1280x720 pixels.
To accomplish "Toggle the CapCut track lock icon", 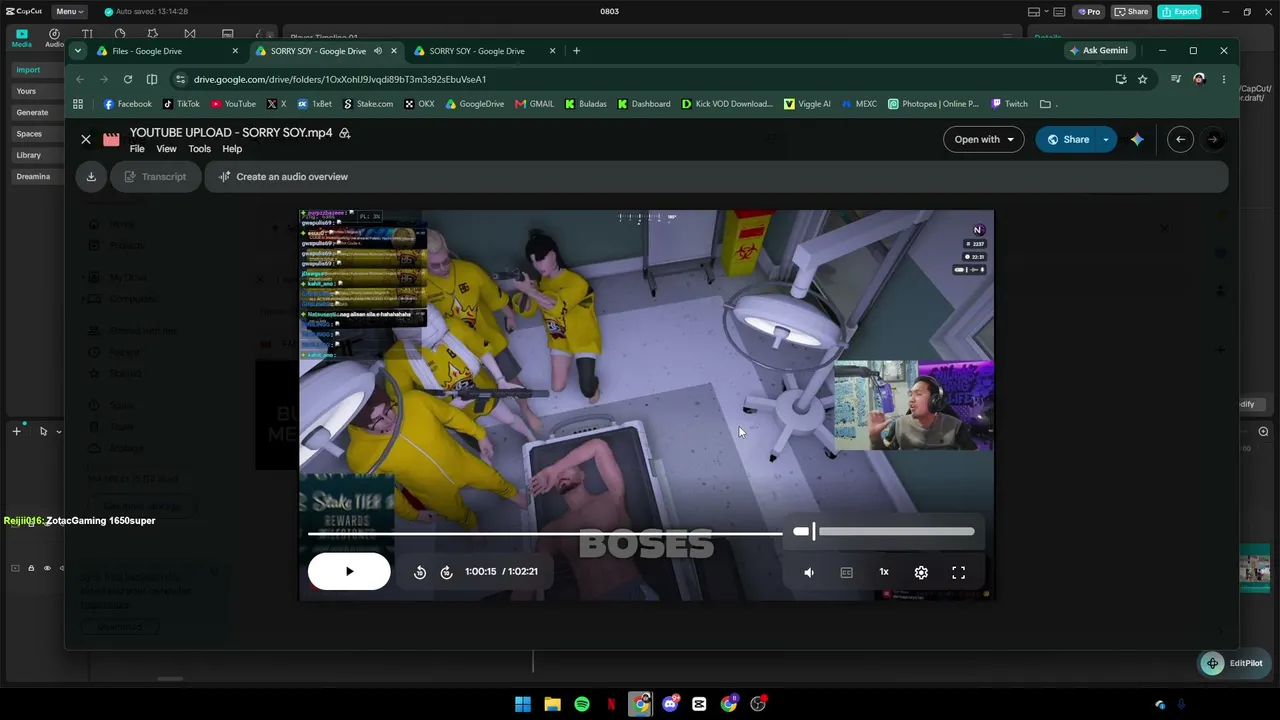I will coord(31,568).
